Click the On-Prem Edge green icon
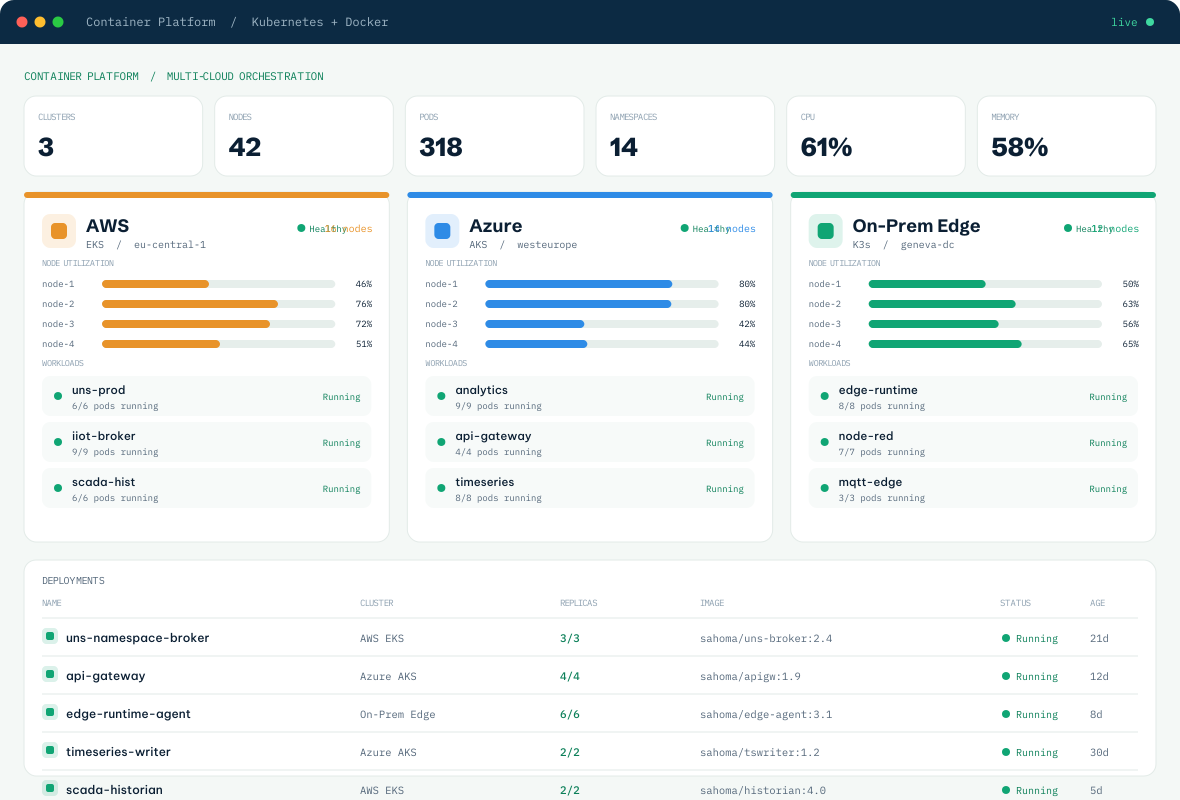1180x800 pixels. [x=826, y=231]
